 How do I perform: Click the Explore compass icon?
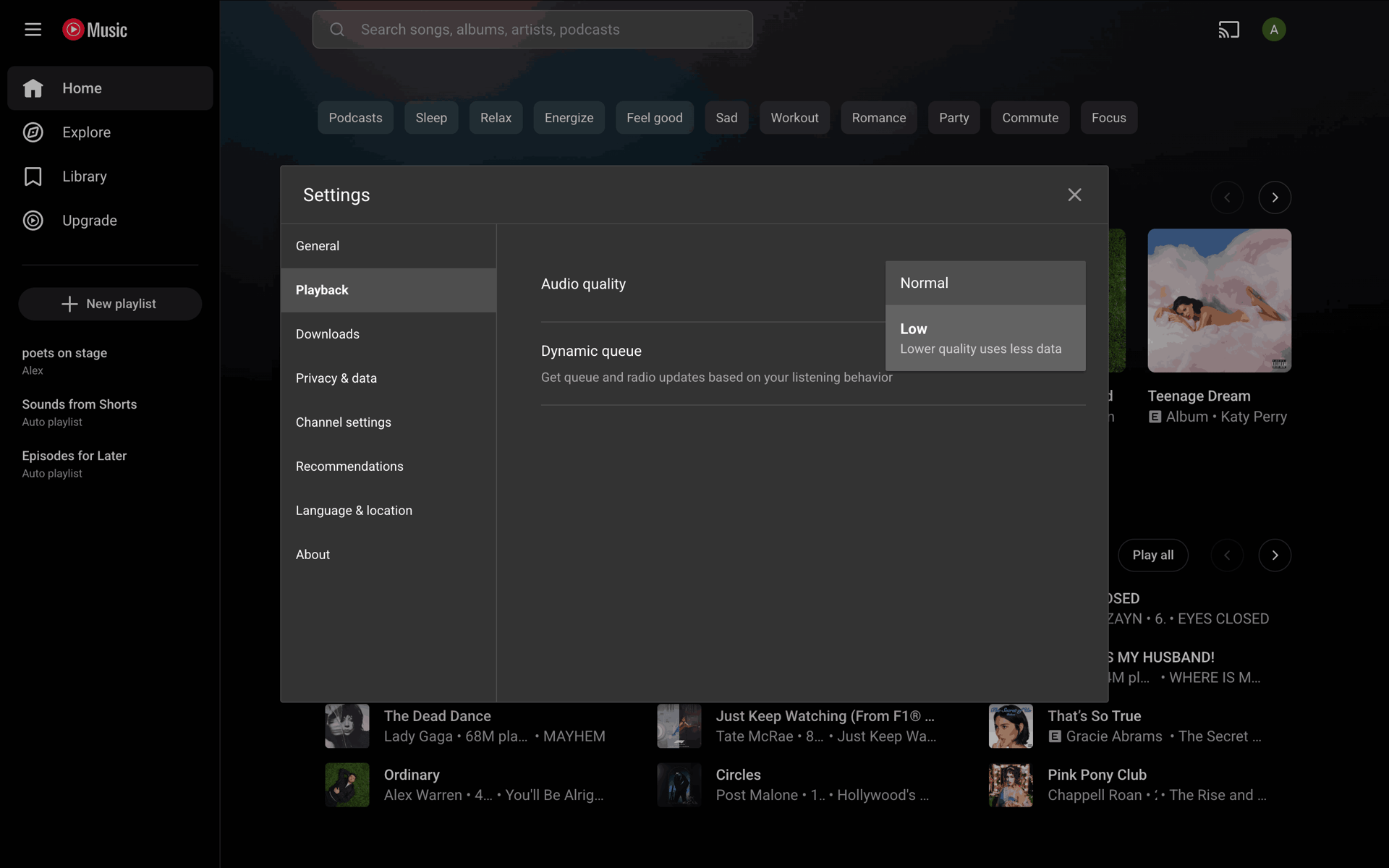tap(33, 132)
